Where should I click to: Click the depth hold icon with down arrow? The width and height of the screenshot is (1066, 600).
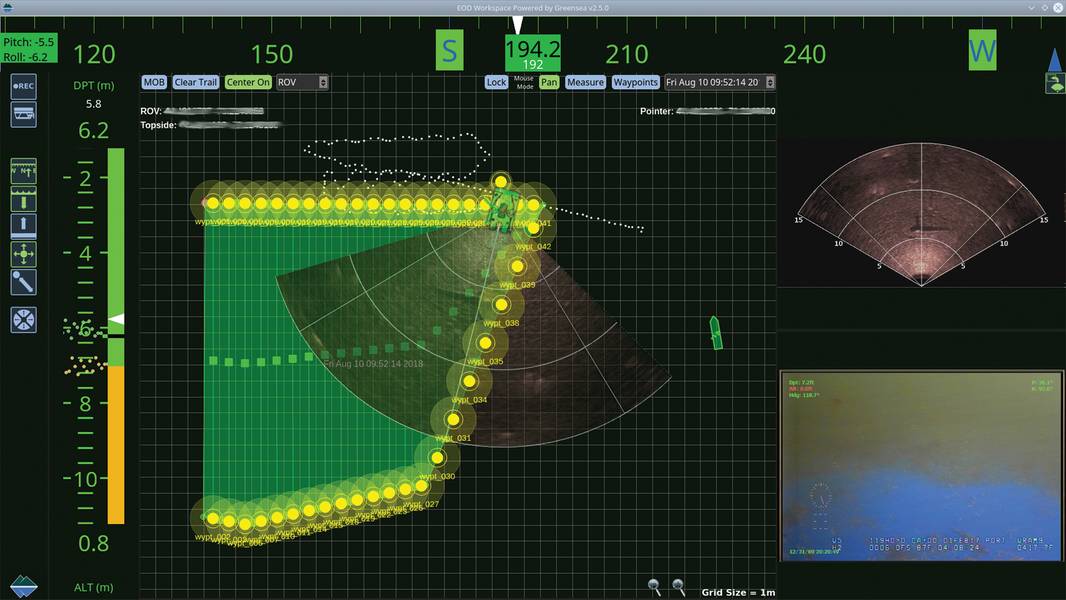(x=23, y=197)
